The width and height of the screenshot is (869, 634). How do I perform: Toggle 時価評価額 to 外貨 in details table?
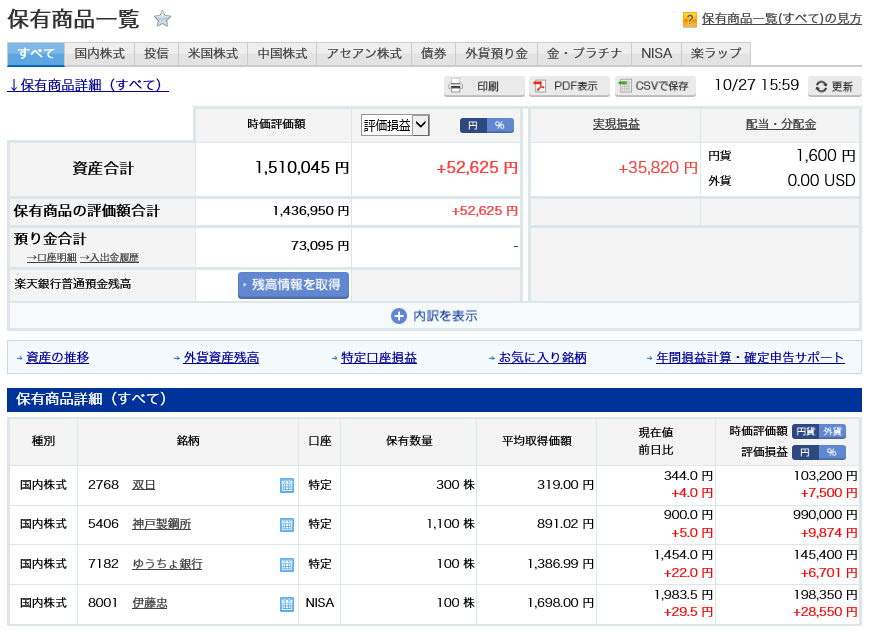pyautogui.click(x=833, y=432)
